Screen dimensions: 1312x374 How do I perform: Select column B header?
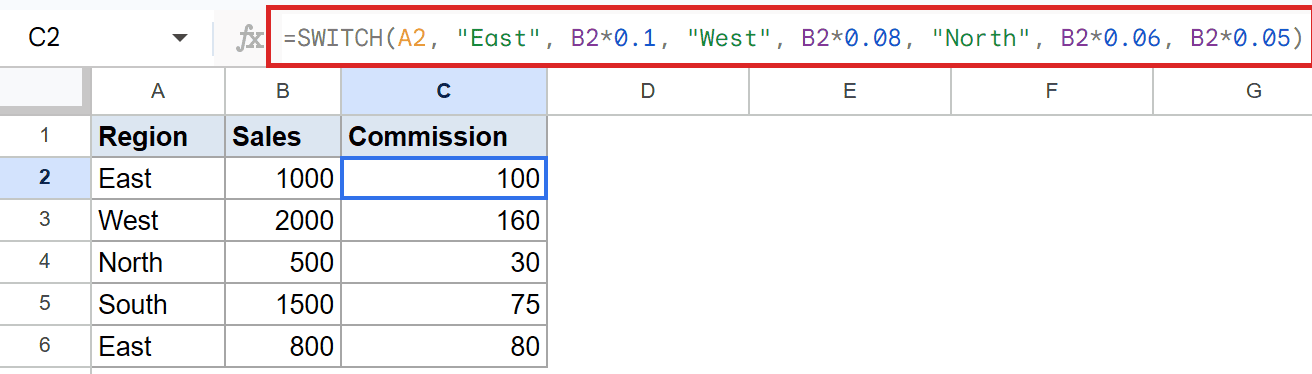coord(283,91)
